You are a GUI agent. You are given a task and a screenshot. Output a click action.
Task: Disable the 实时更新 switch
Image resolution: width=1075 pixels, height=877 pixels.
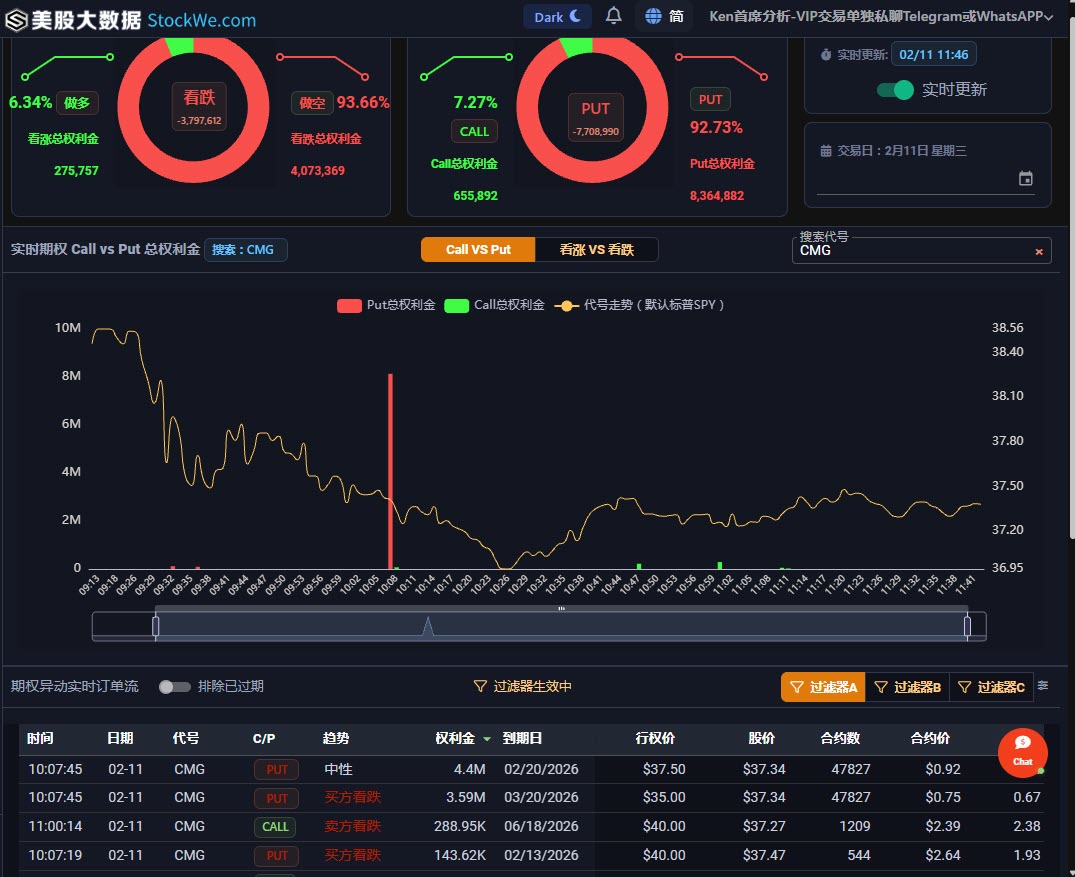point(895,90)
